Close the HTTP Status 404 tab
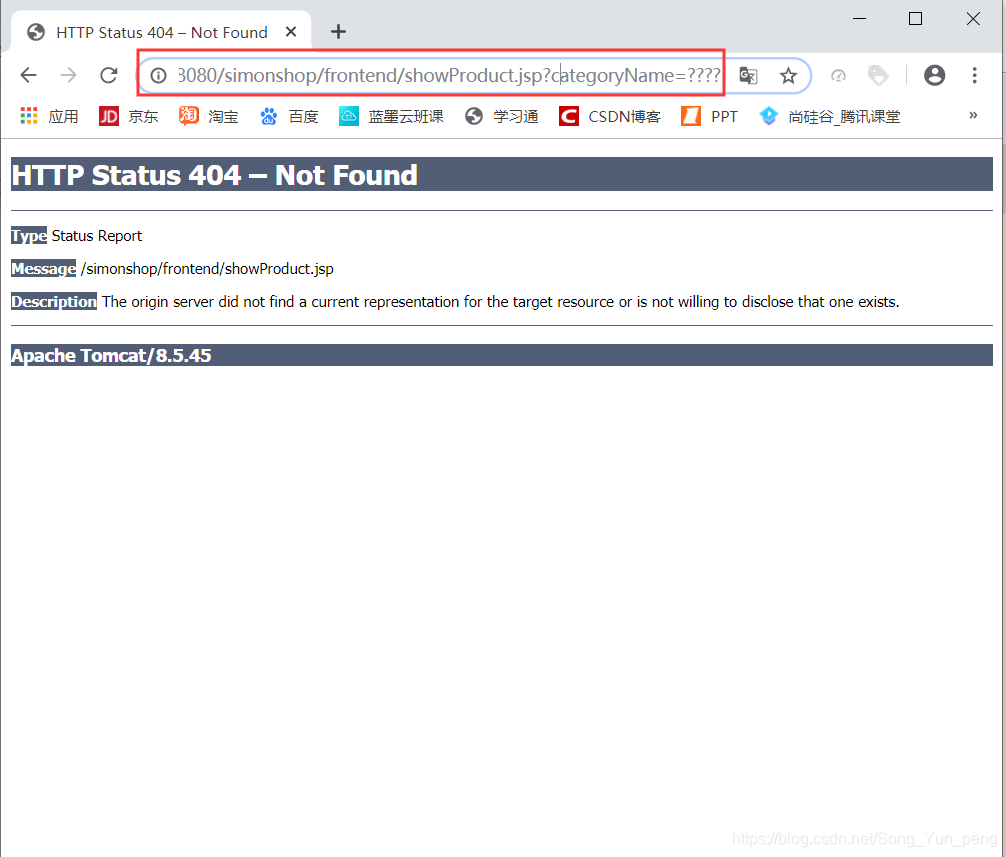 click(x=291, y=31)
